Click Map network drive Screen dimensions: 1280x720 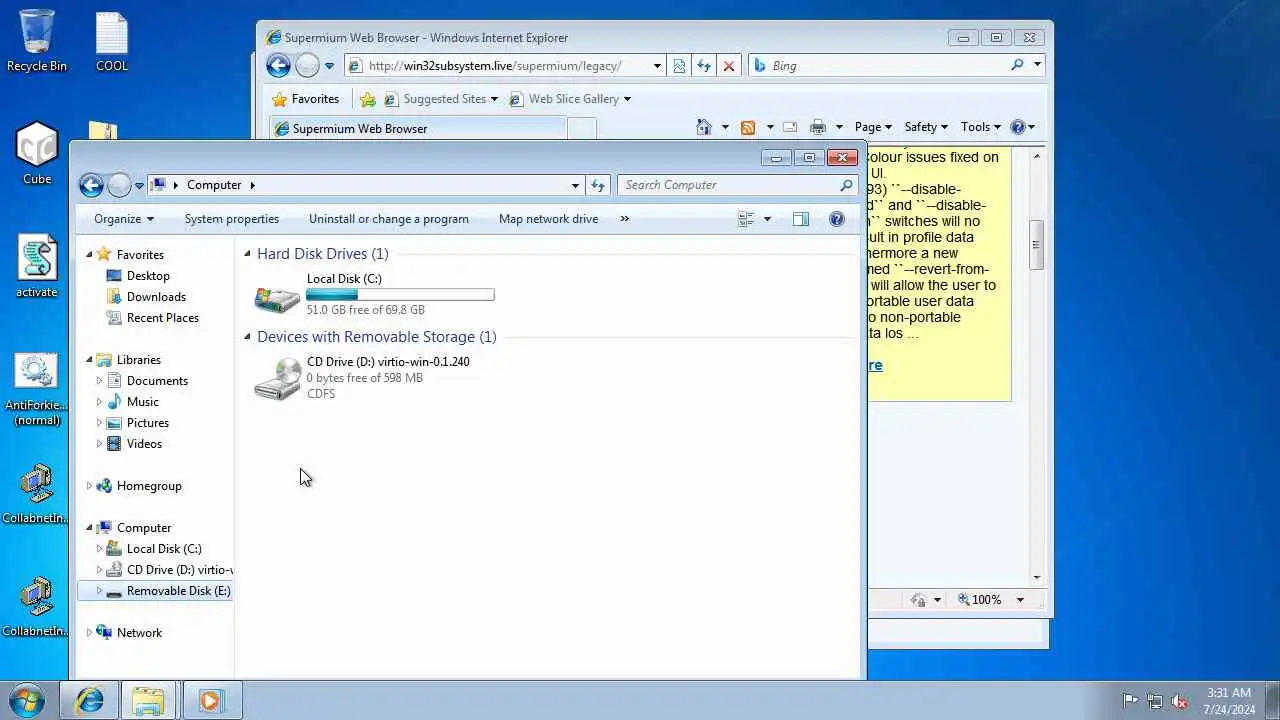[548, 219]
